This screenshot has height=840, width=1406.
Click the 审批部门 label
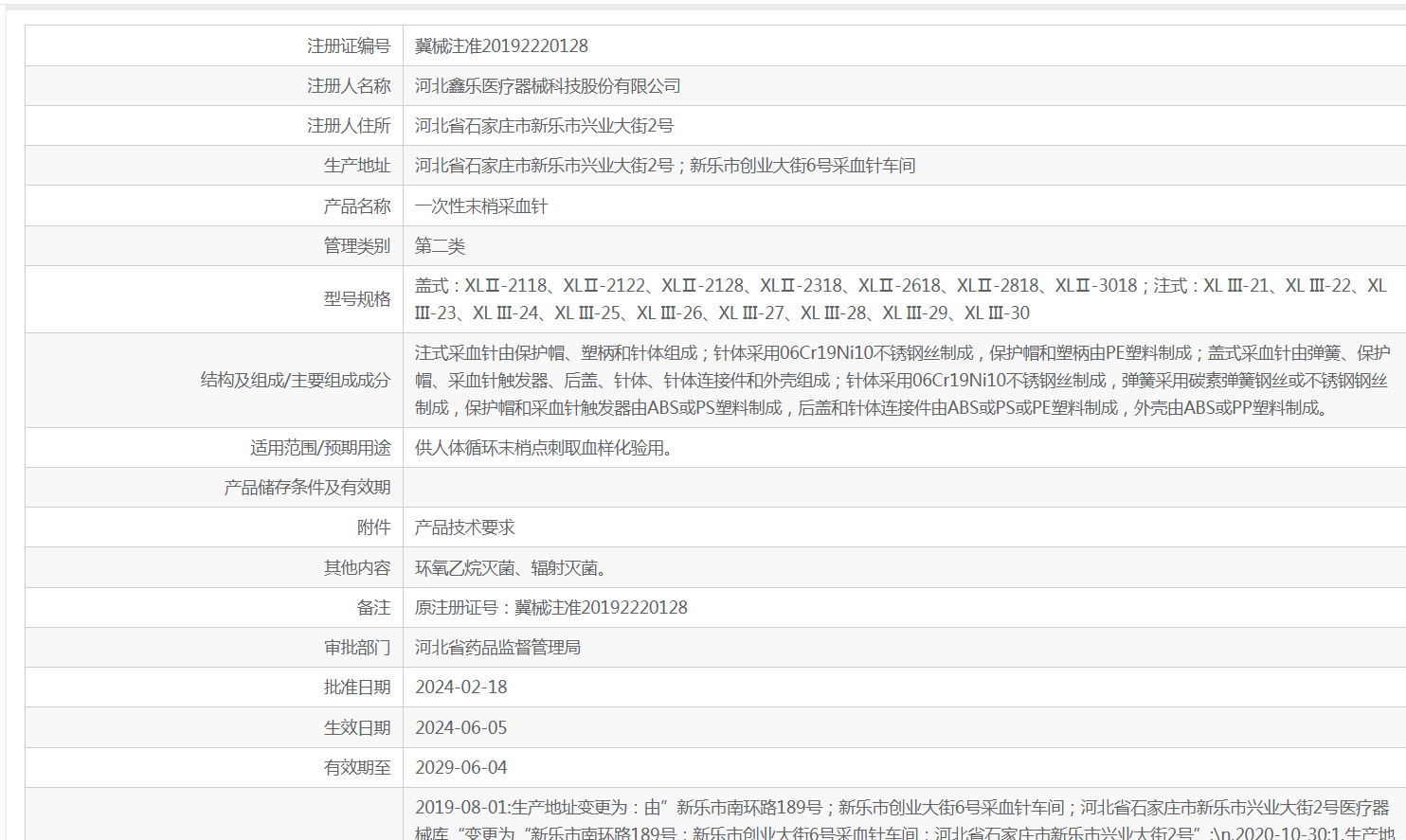click(356, 647)
